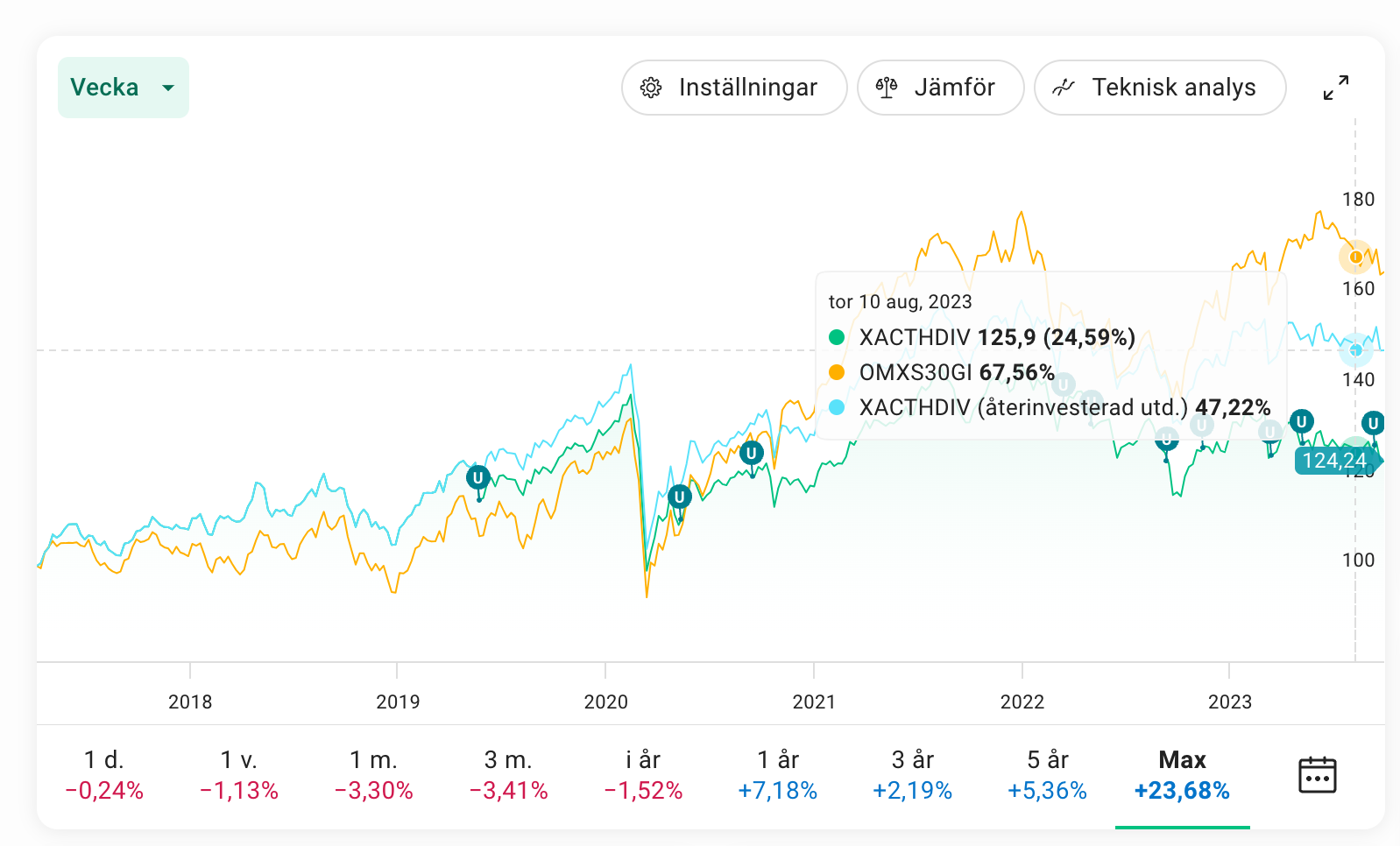Click the orange OMXS30GI data point marker

1355,257
